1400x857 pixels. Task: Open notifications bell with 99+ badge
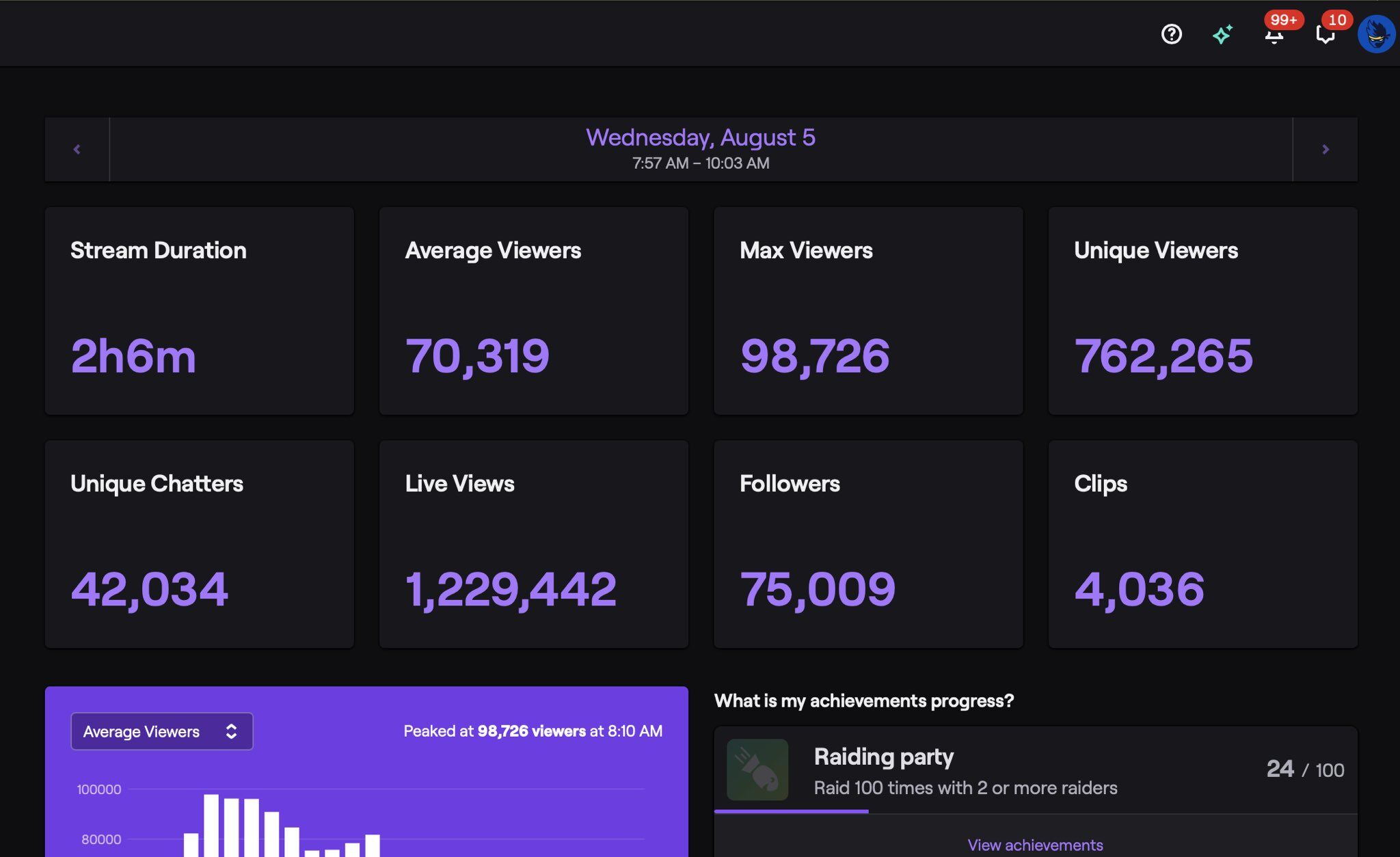point(1274,36)
